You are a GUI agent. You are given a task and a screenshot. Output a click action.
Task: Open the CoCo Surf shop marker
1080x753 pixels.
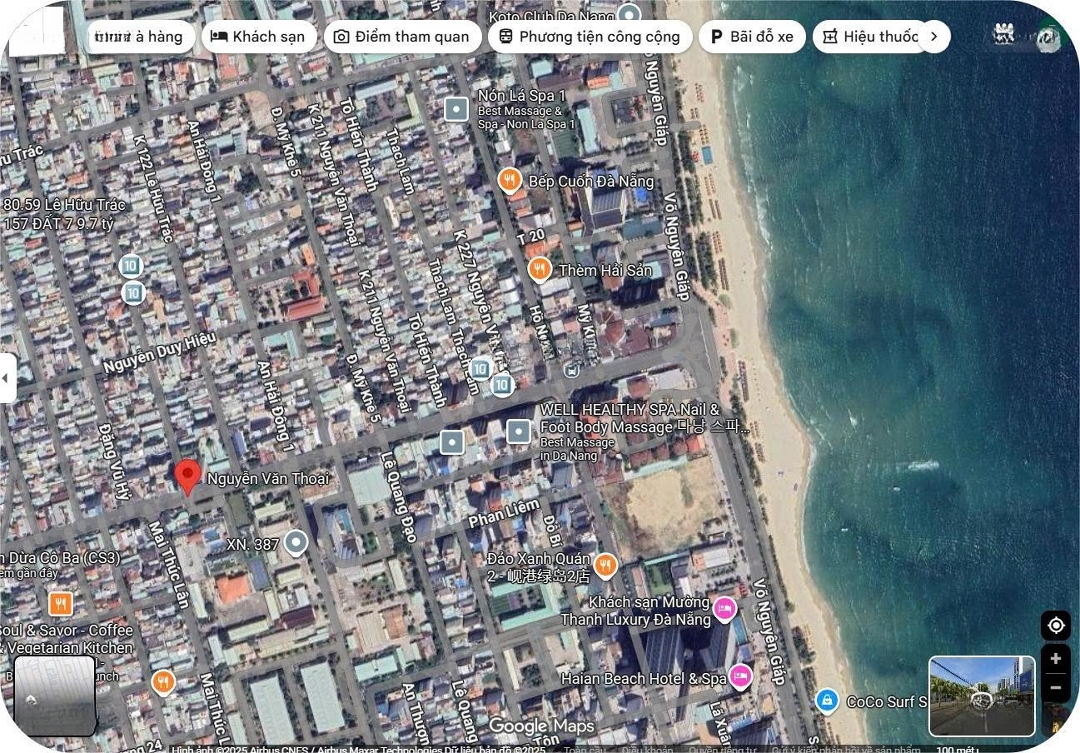pos(827,700)
